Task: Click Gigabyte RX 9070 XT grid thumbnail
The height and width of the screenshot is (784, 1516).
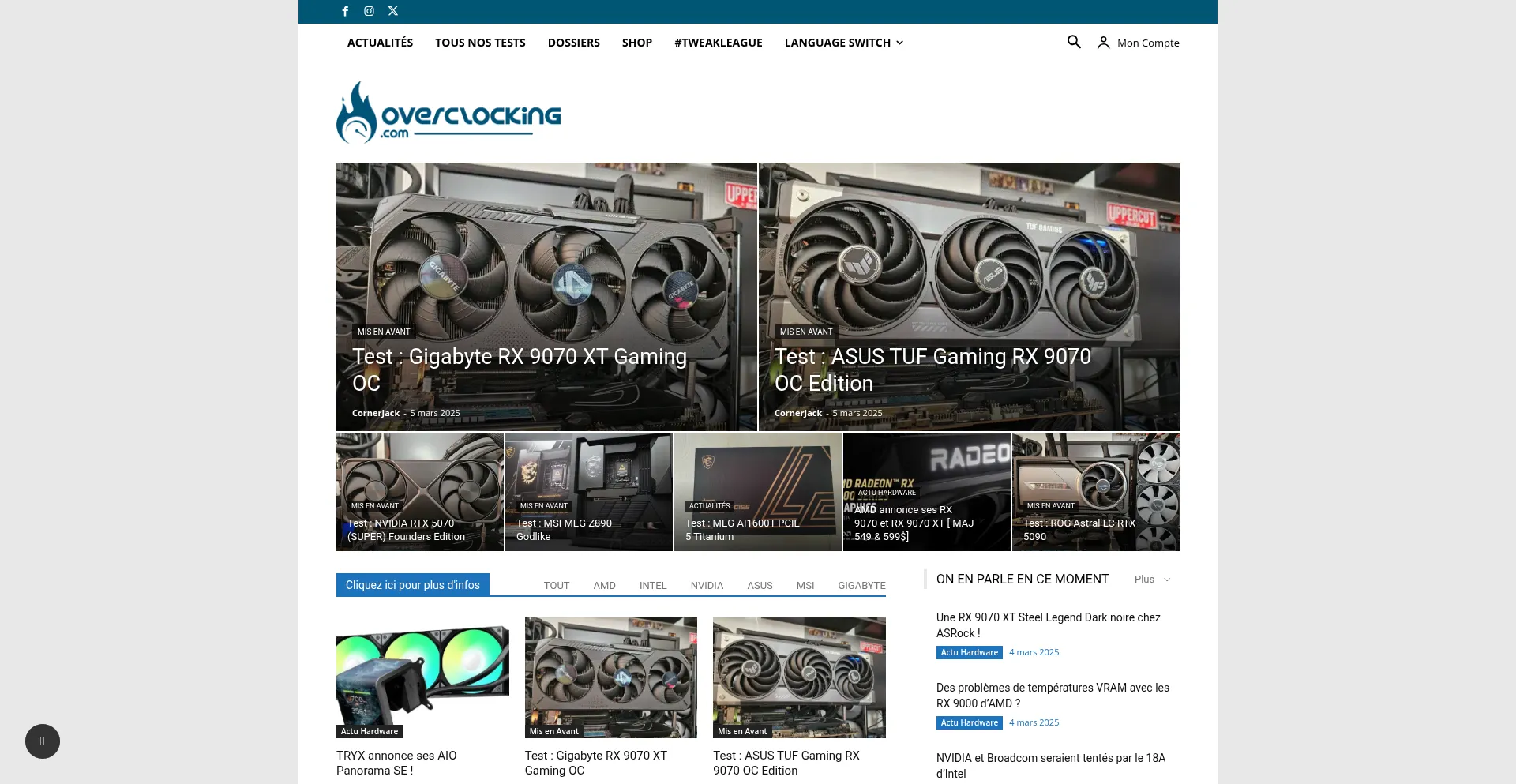Action: coord(611,677)
